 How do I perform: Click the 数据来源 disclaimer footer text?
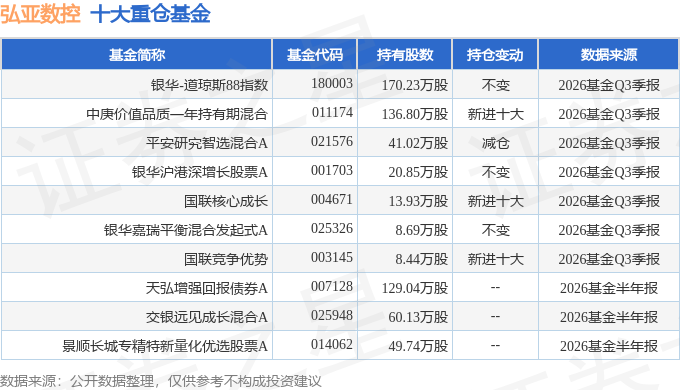click(161, 381)
